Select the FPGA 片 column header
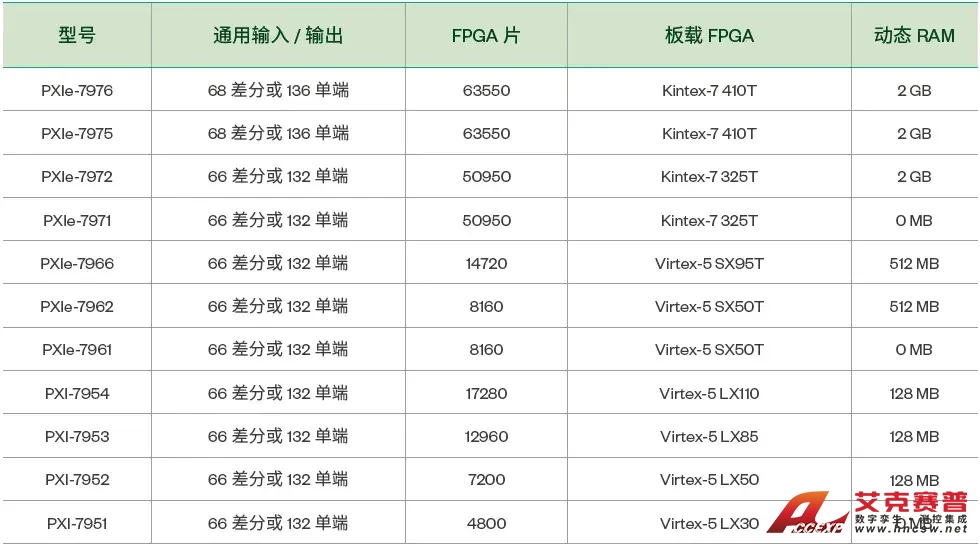Viewport: 980px width, 544px height. tap(486, 36)
